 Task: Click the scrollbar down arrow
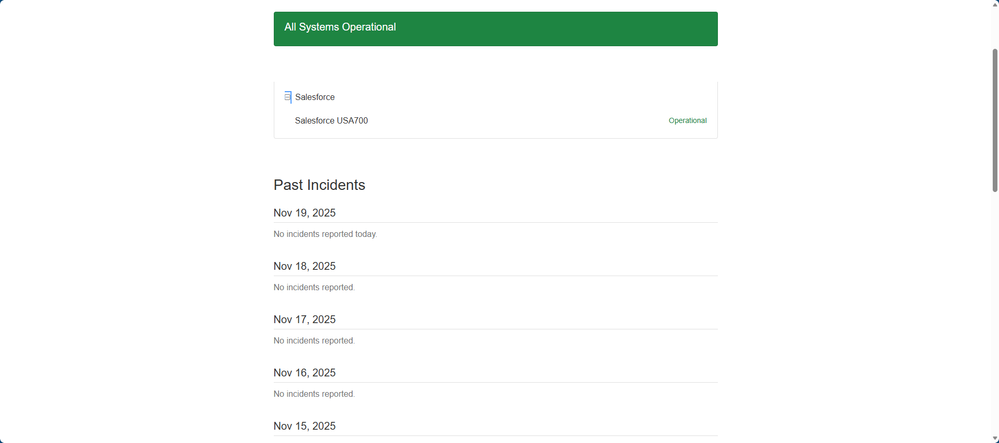tap(995, 439)
